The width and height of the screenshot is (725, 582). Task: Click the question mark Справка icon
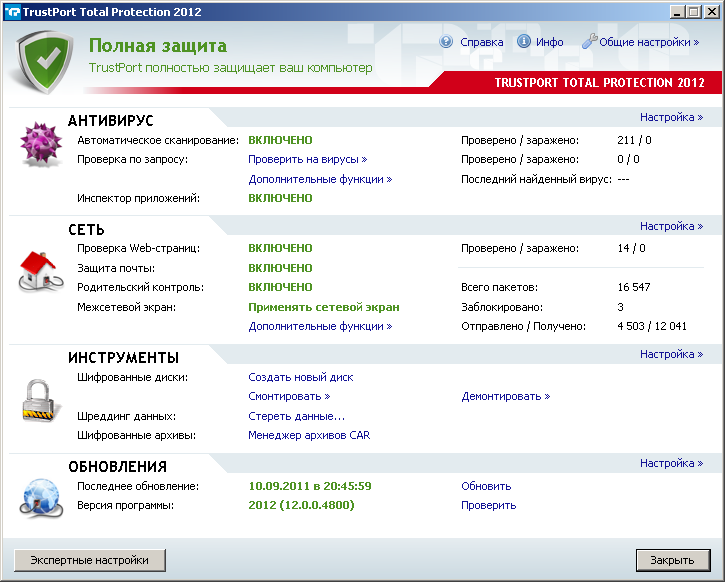tap(446, 42)
